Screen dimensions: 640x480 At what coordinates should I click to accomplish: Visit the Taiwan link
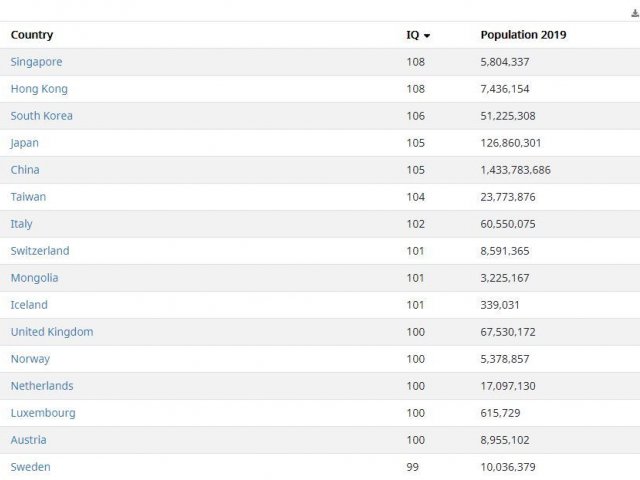point(28,197)
